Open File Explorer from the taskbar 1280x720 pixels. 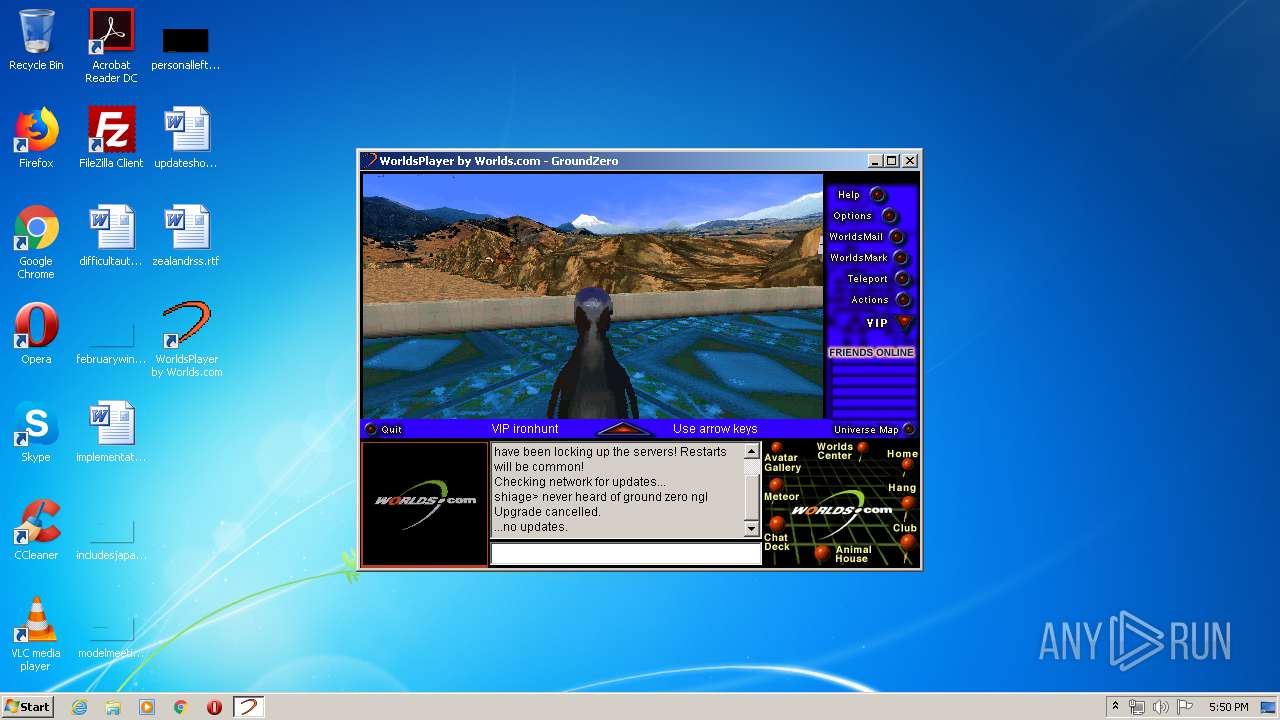[113, 707]
